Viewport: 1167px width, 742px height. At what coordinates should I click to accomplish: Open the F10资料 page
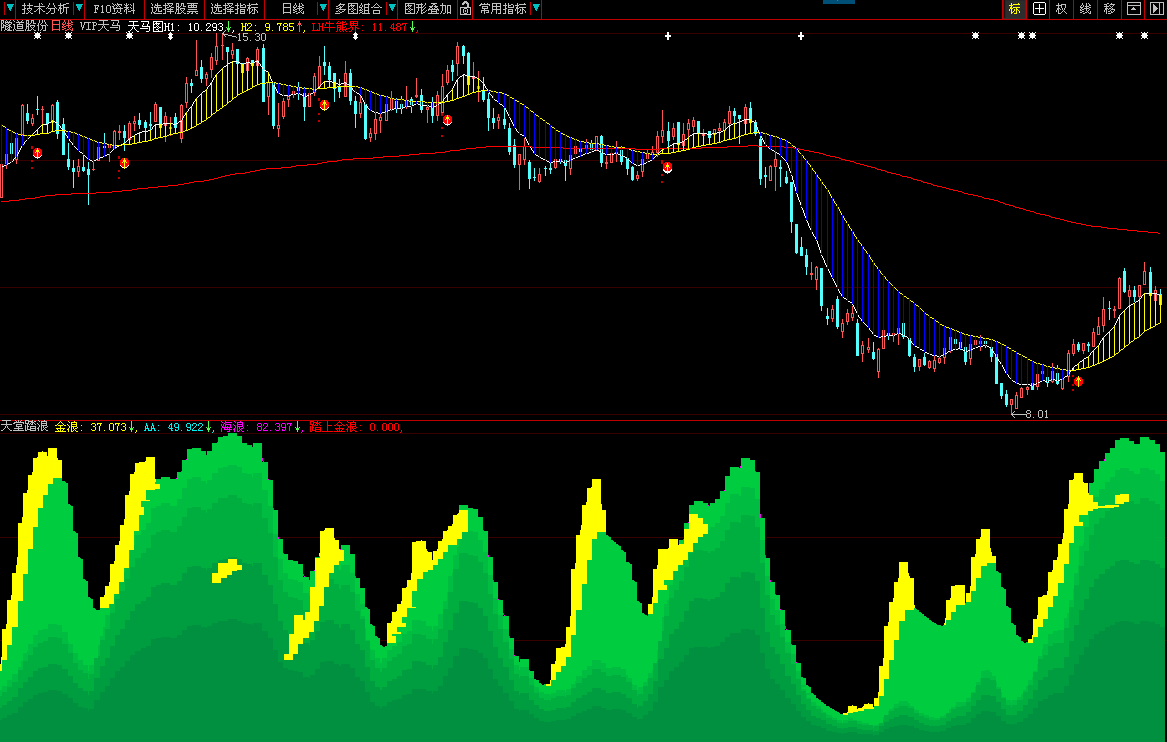click(115, 9)
